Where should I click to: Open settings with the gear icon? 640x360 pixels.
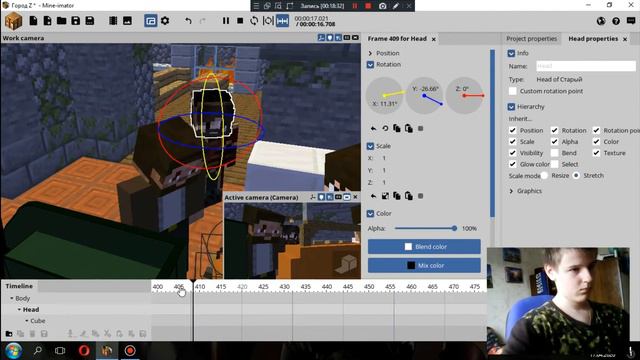click(x=165, y=20)
